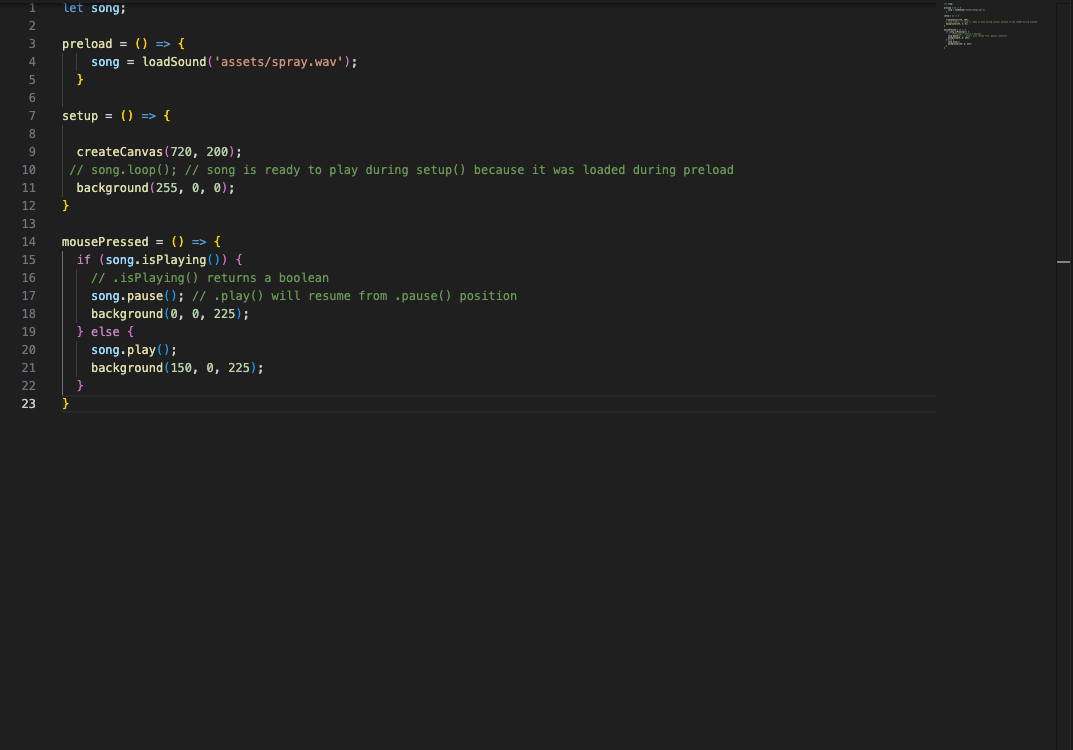Place cursor on the song variable declaration

point(106,8)
